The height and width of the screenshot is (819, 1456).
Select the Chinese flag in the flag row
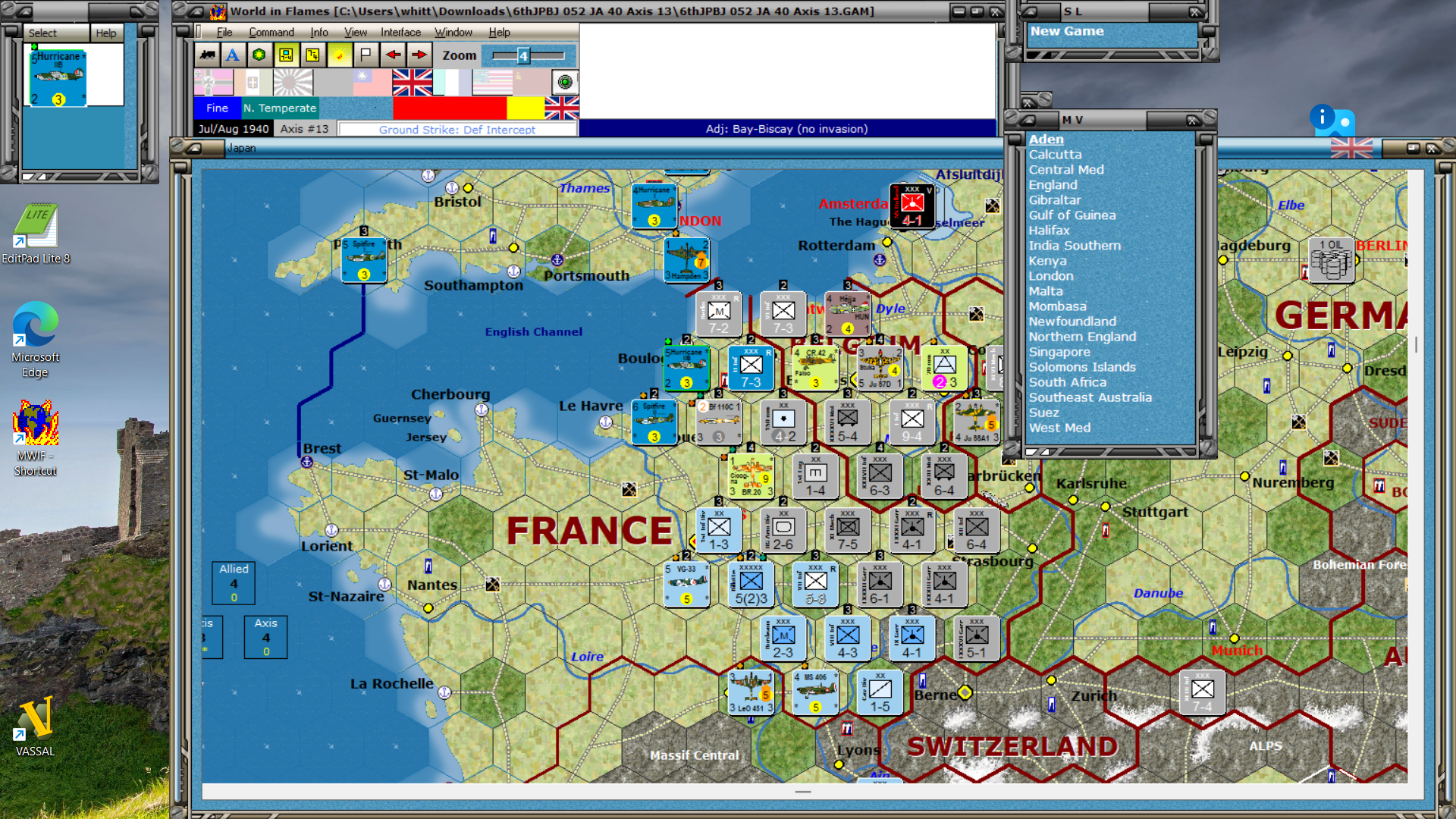point(372,82)
